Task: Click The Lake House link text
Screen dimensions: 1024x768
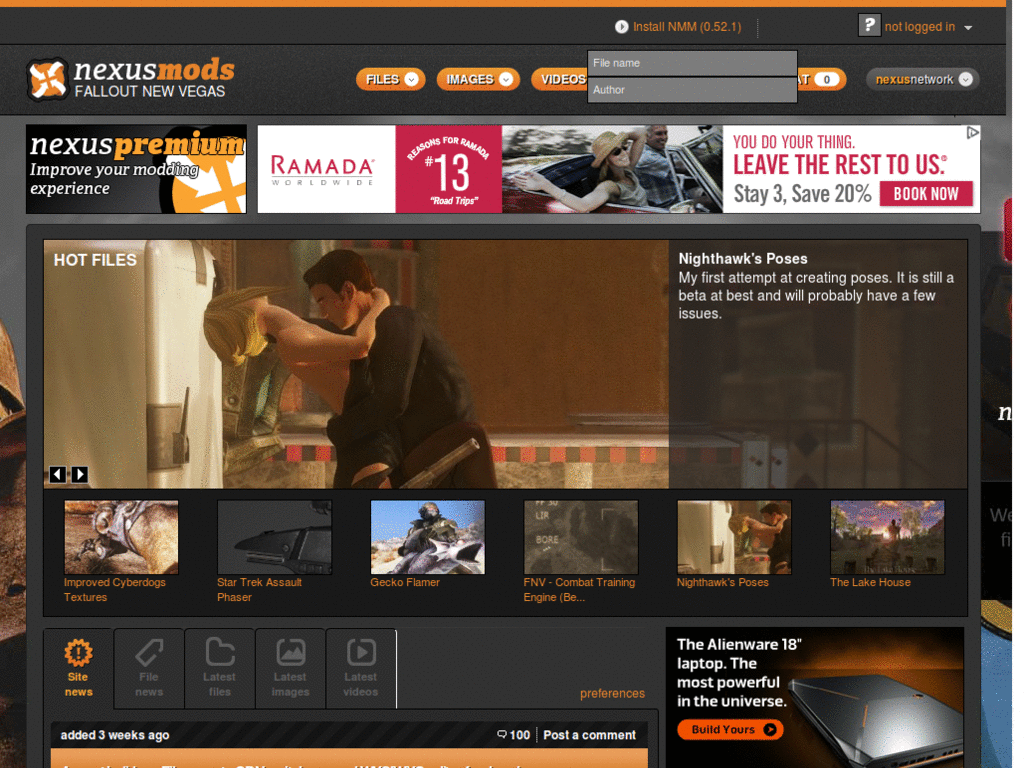Action: pos(870,582)
